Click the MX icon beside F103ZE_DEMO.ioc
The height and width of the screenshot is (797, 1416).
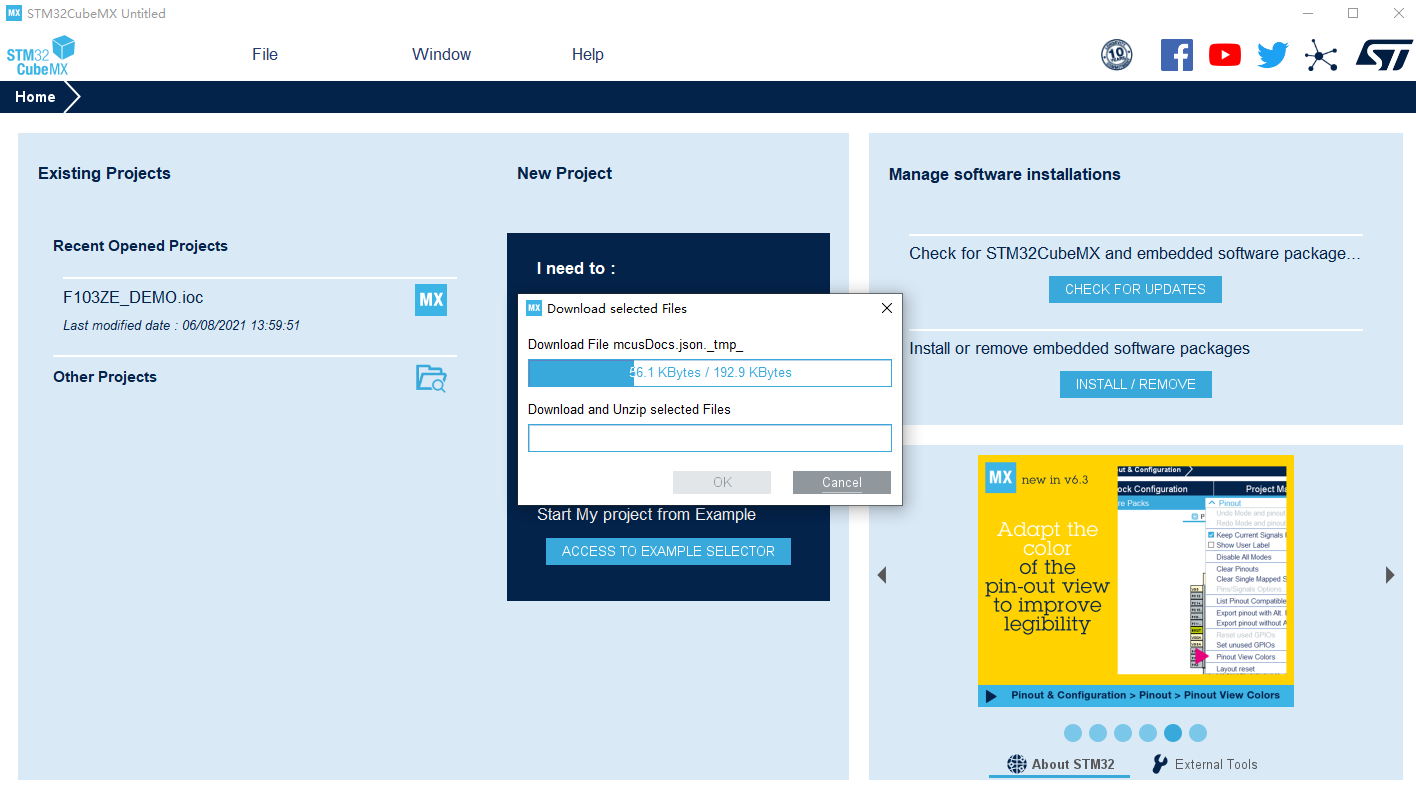431,300
